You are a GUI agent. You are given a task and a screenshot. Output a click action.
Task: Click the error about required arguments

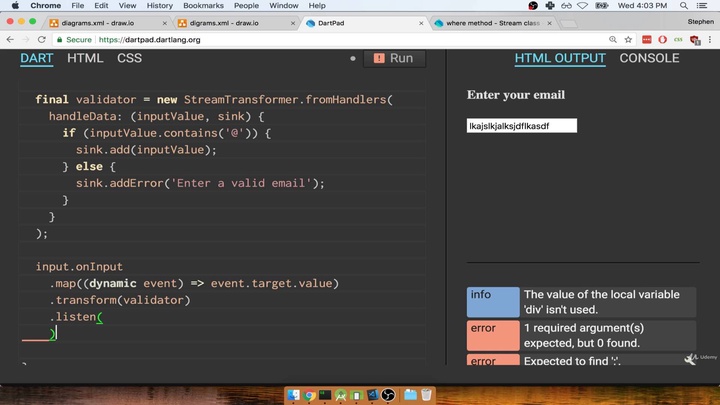608,335
